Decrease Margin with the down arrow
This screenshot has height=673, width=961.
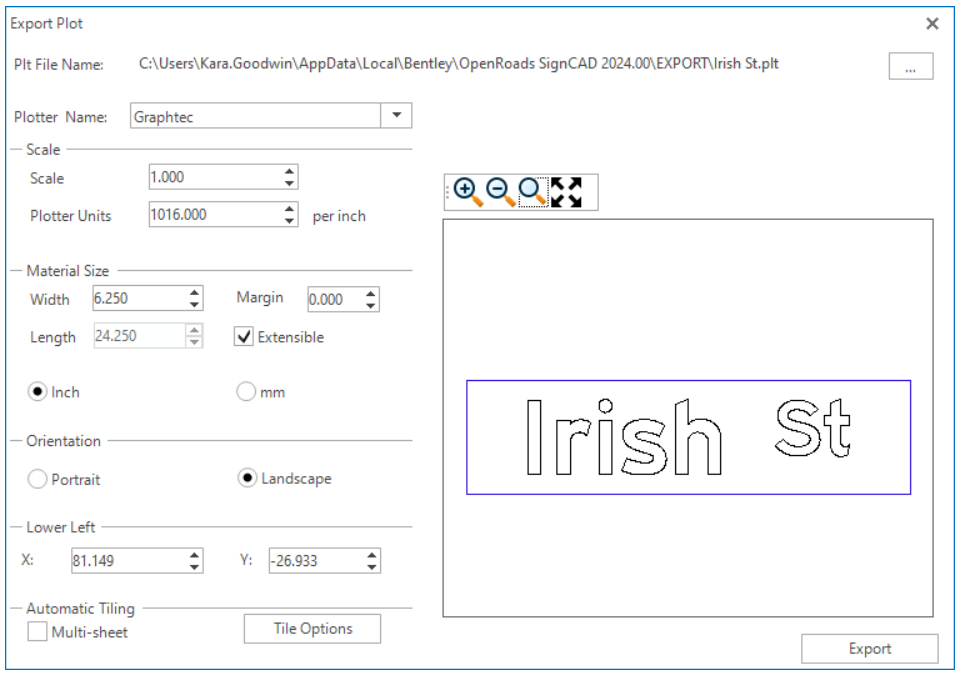pyautogui.click(x=371, y=305)
